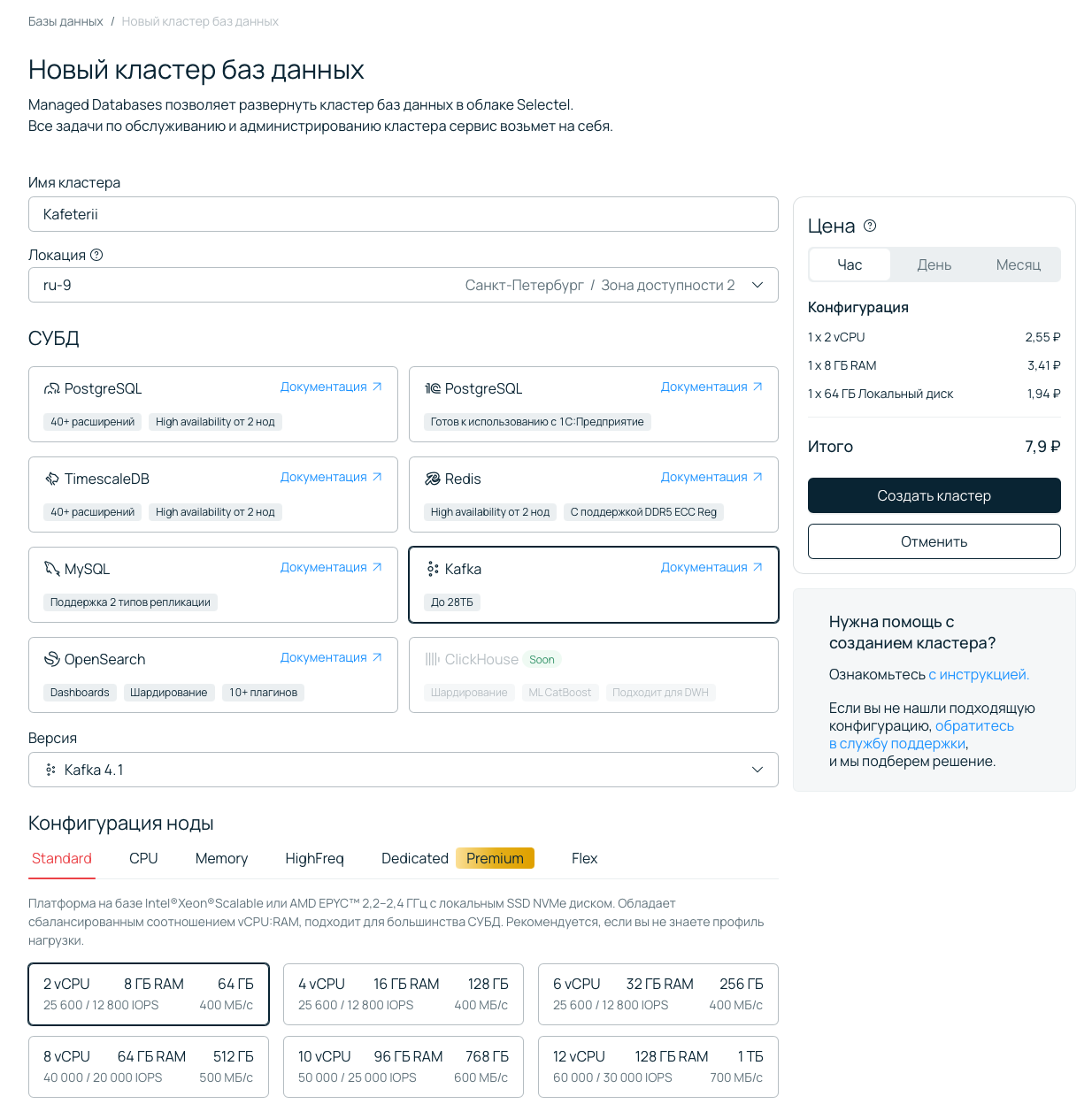Click the MySQL dolphin icon
Viewport: 1092px width, 1104px height.
[52, 569]
